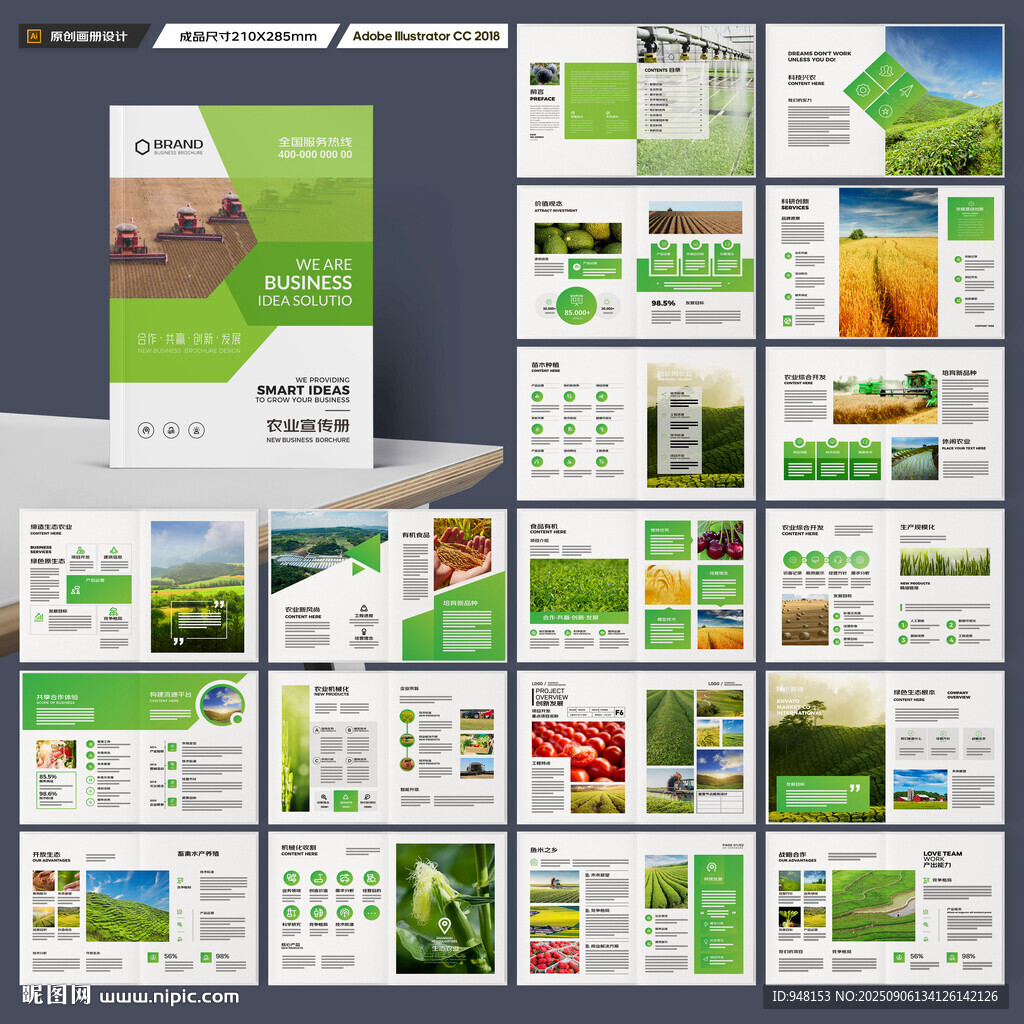This screenshot has width=1024, height=1024.
Task: Click the 85.5% statistic
Action: point(48,776)
